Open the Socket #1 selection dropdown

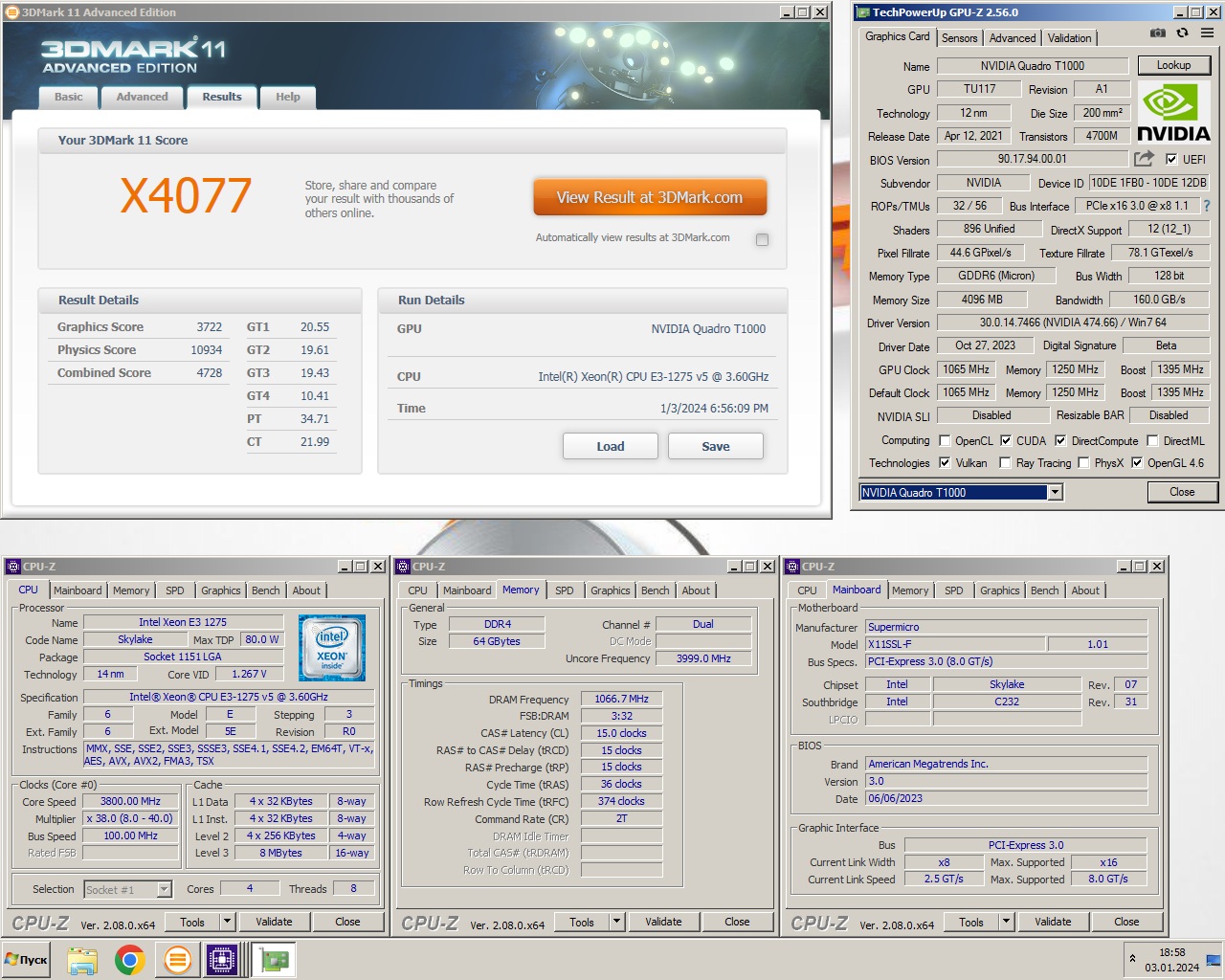point(164,889)
